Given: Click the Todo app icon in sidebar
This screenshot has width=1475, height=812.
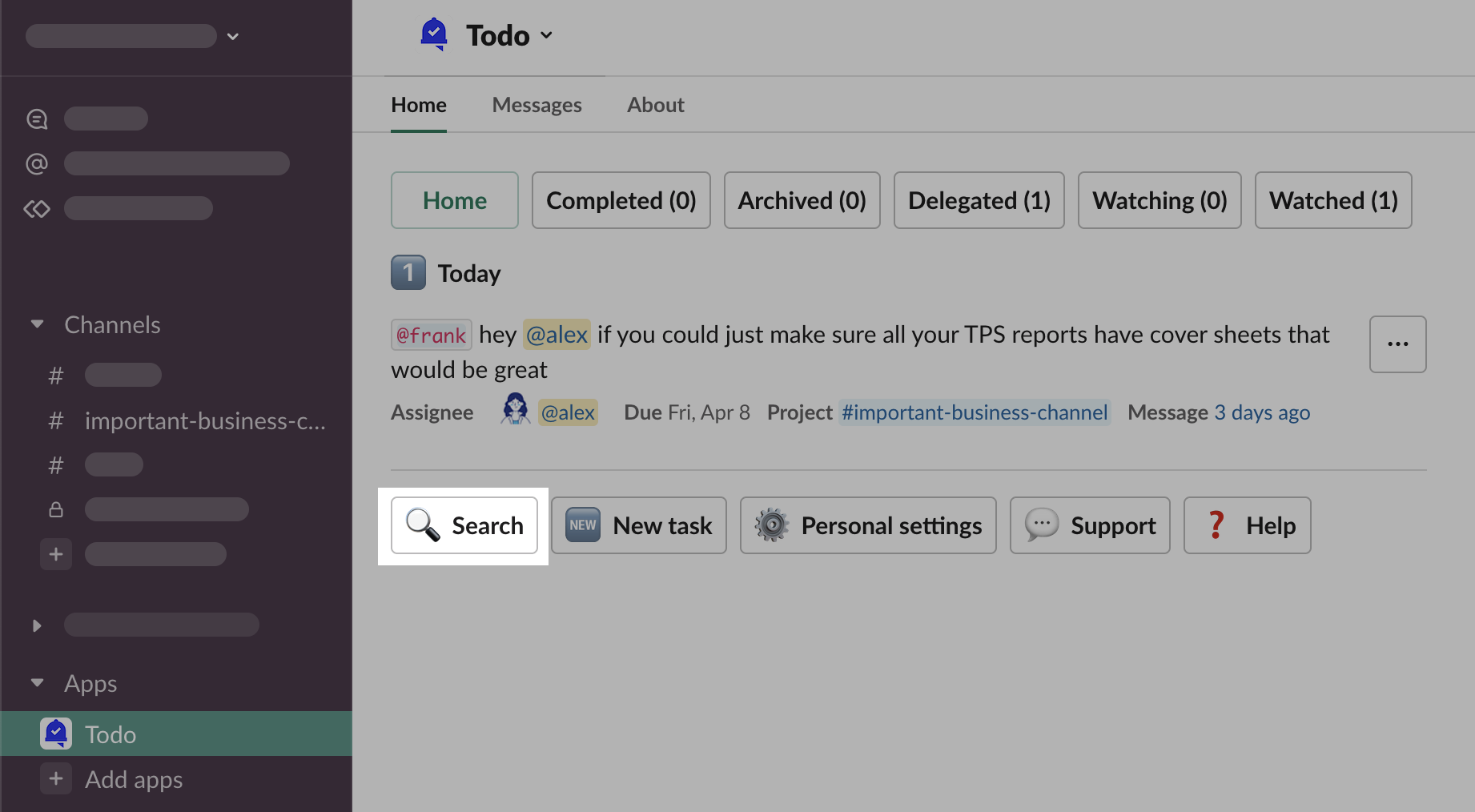Looking at the screenshot, I should point(56,734).
